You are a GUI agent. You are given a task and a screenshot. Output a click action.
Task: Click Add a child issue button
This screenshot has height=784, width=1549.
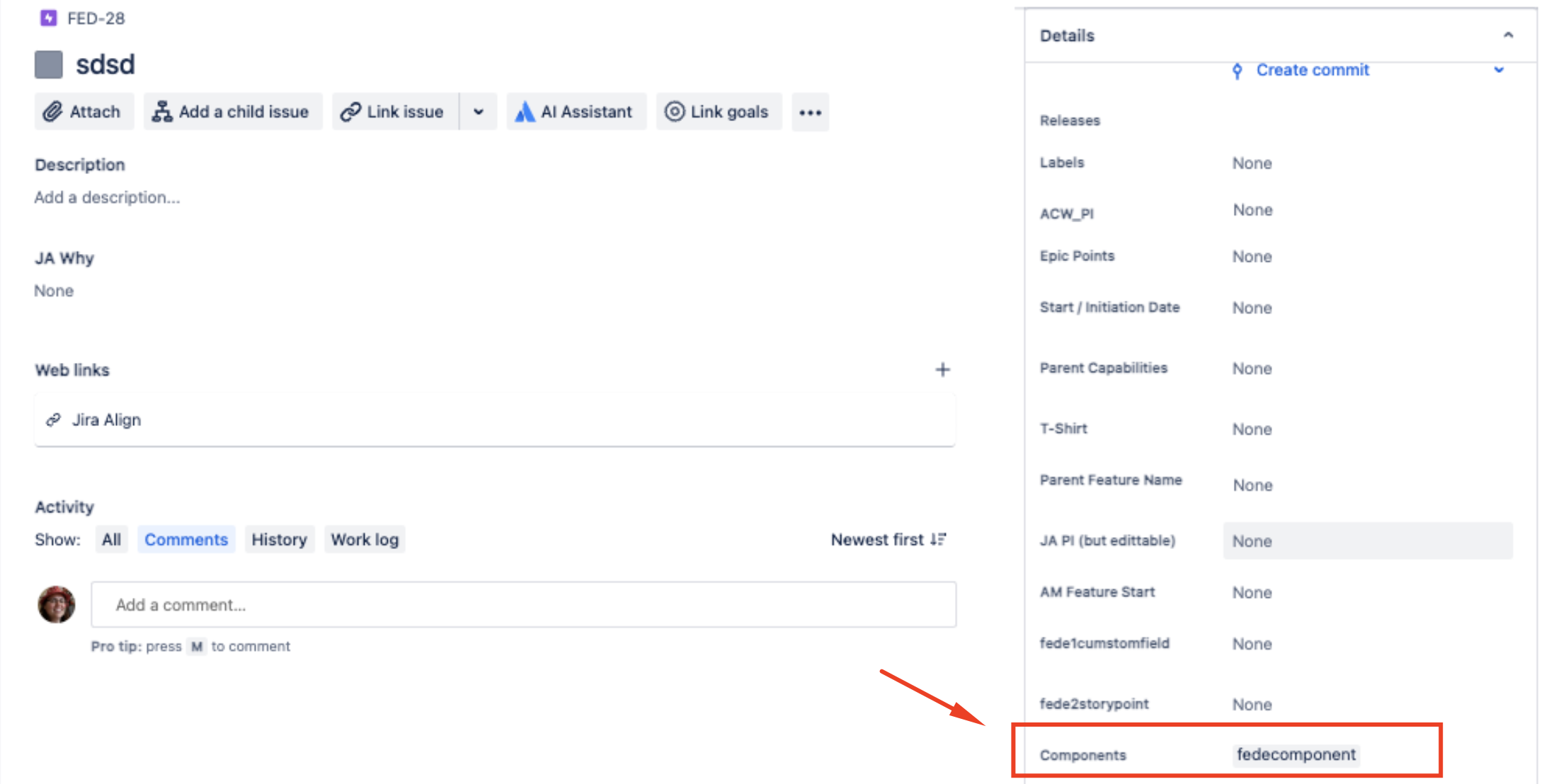point(233,112)
